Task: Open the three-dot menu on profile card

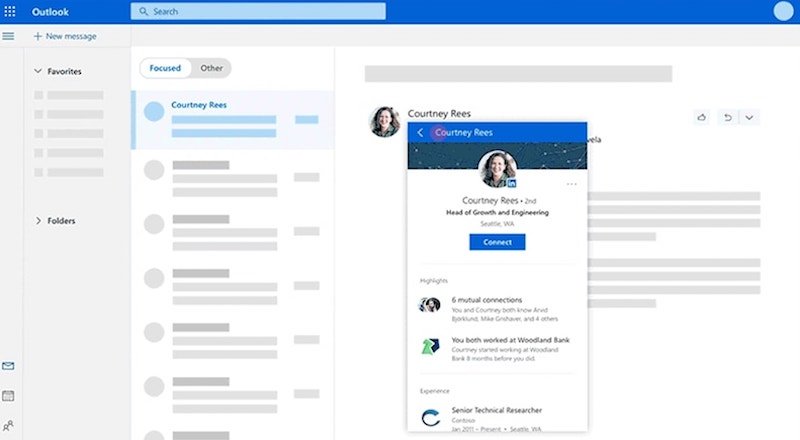Action: point(571,184)
